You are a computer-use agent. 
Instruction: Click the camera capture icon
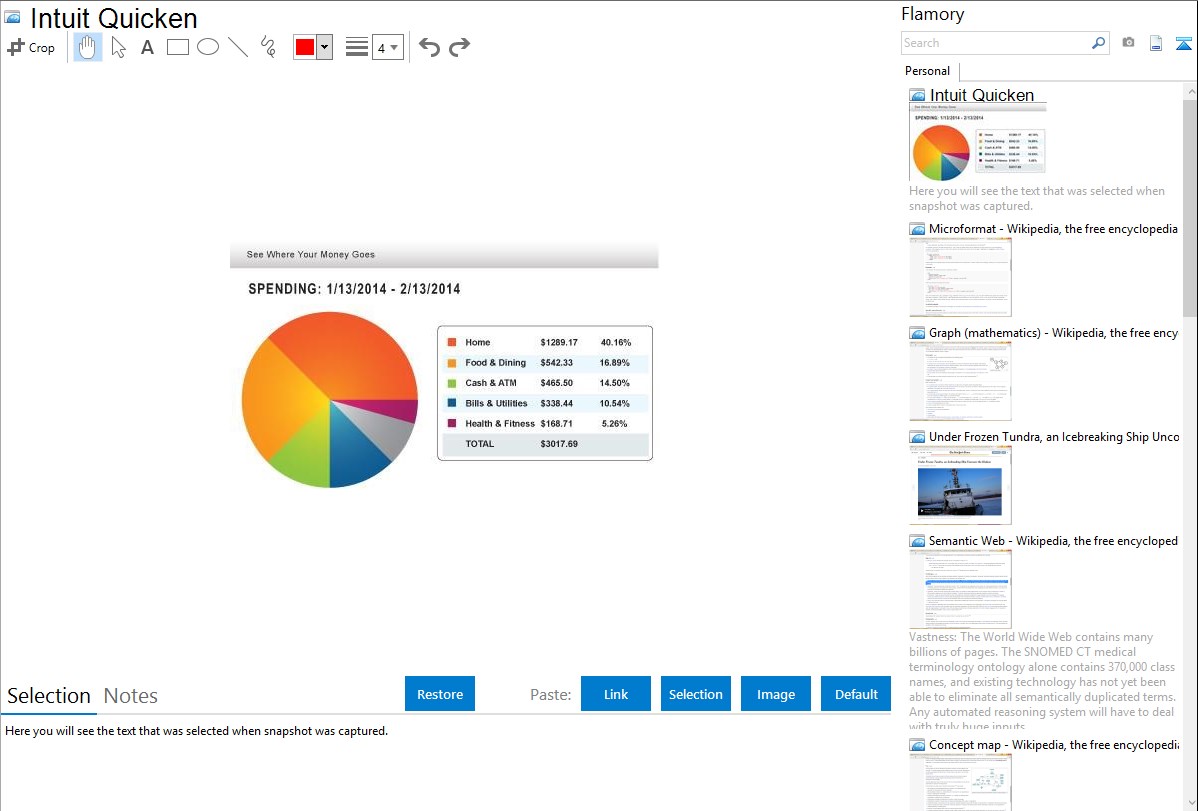coord(1128,43)
